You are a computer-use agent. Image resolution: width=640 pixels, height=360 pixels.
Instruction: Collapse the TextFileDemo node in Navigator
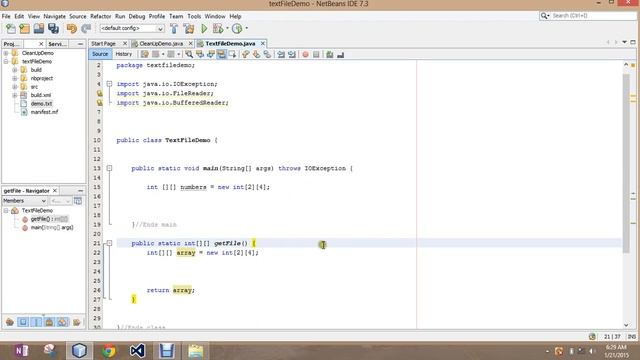point(6,211)
